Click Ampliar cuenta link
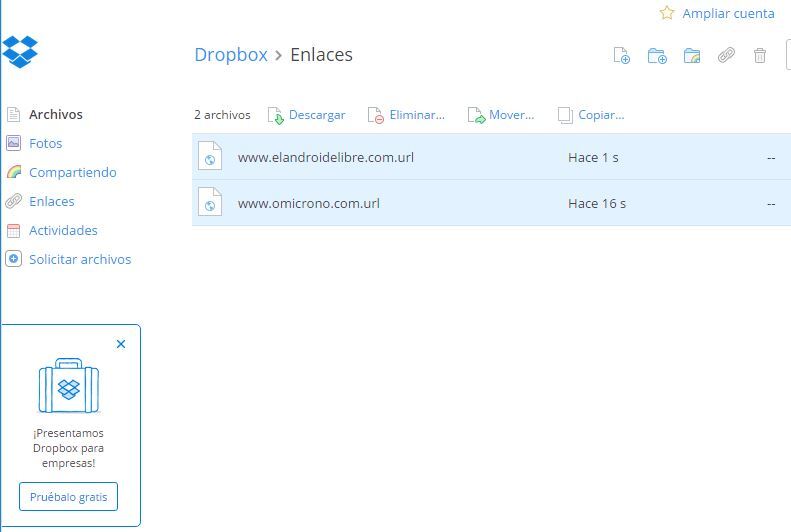Image resolution: width=791 pixels, height=532 pixels. 728,13
